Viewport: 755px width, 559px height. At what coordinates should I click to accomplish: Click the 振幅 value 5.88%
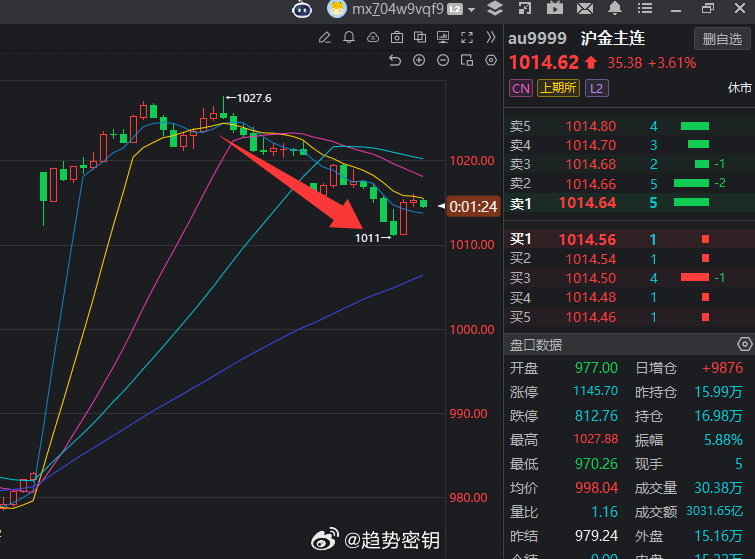pyautogui.click(x=723, y=440)
